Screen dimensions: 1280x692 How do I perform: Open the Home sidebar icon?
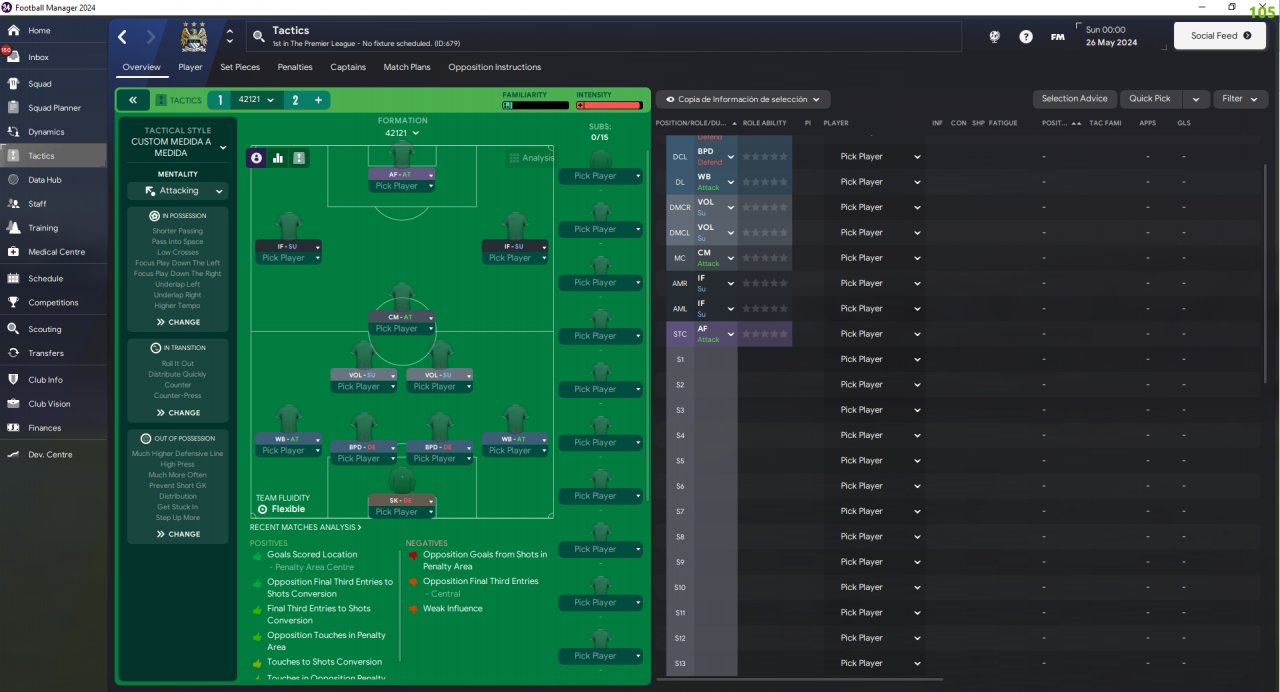pos(13,31)
